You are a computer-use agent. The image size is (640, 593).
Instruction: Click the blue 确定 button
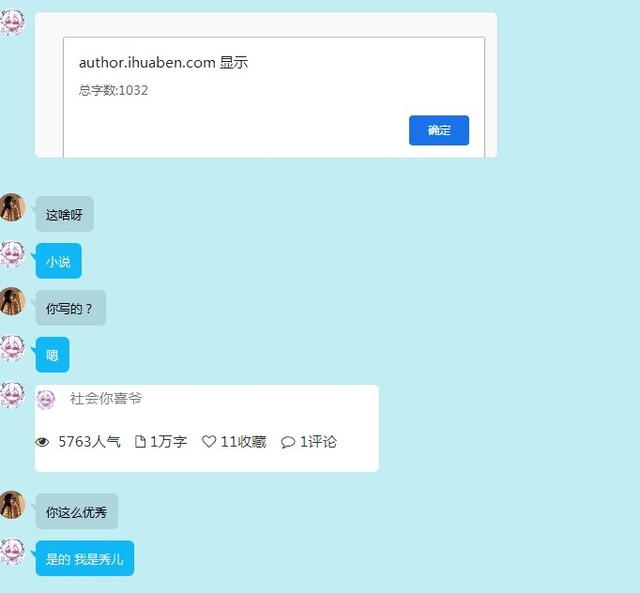pyautogui.click(x=439, y=130)
